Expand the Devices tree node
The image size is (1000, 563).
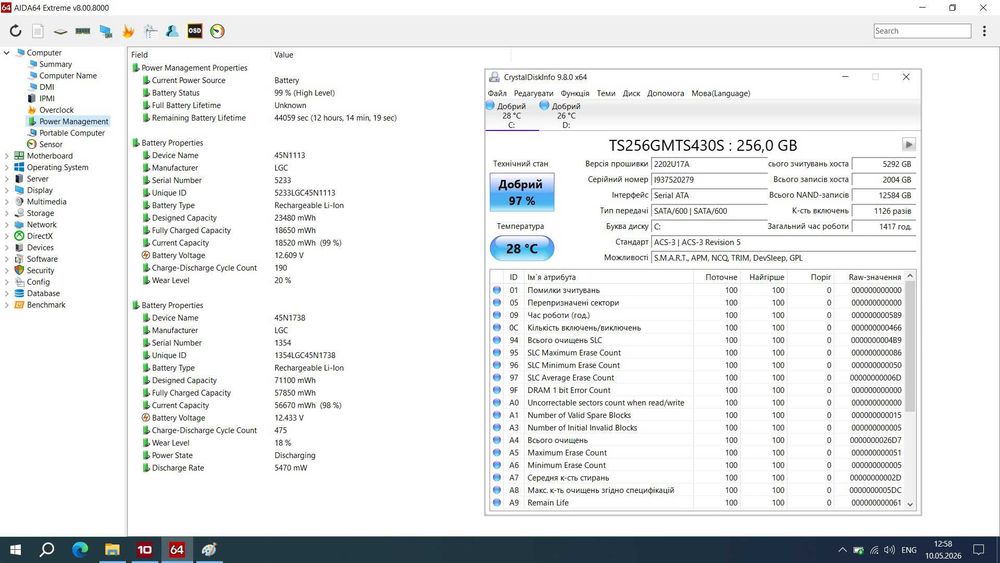coord(6,248)
